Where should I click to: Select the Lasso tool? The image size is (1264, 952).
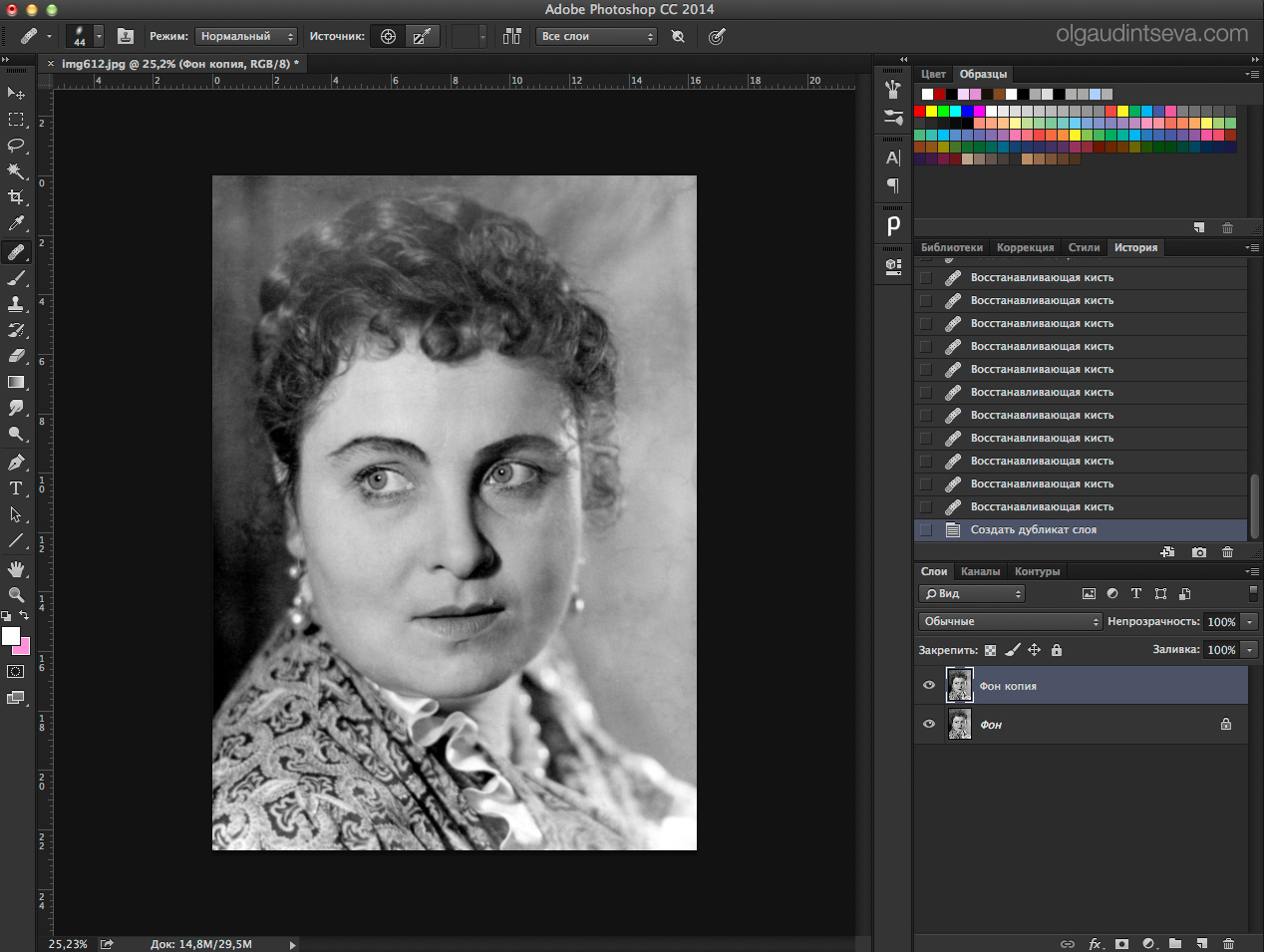(x=16, y=146)
